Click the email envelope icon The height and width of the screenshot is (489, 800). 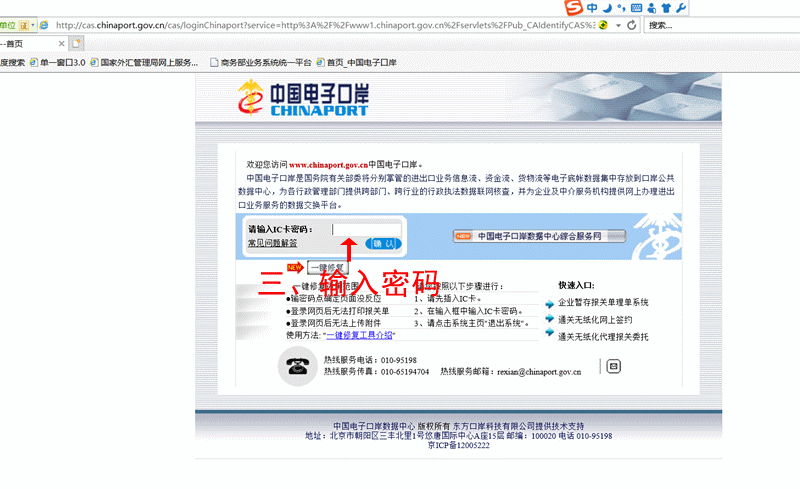[613, 366]
